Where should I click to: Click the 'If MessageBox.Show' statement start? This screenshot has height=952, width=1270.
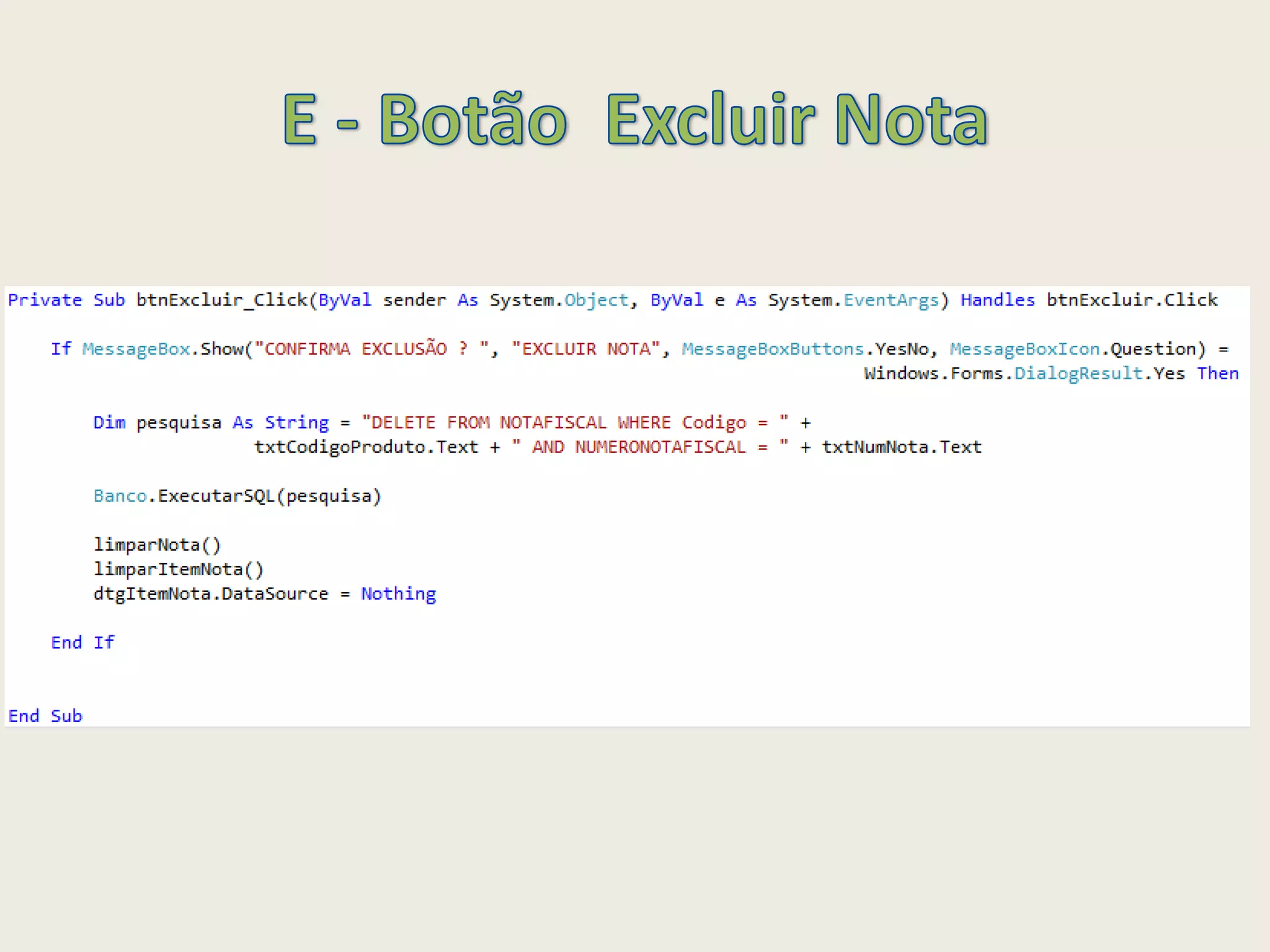(147, 349)
